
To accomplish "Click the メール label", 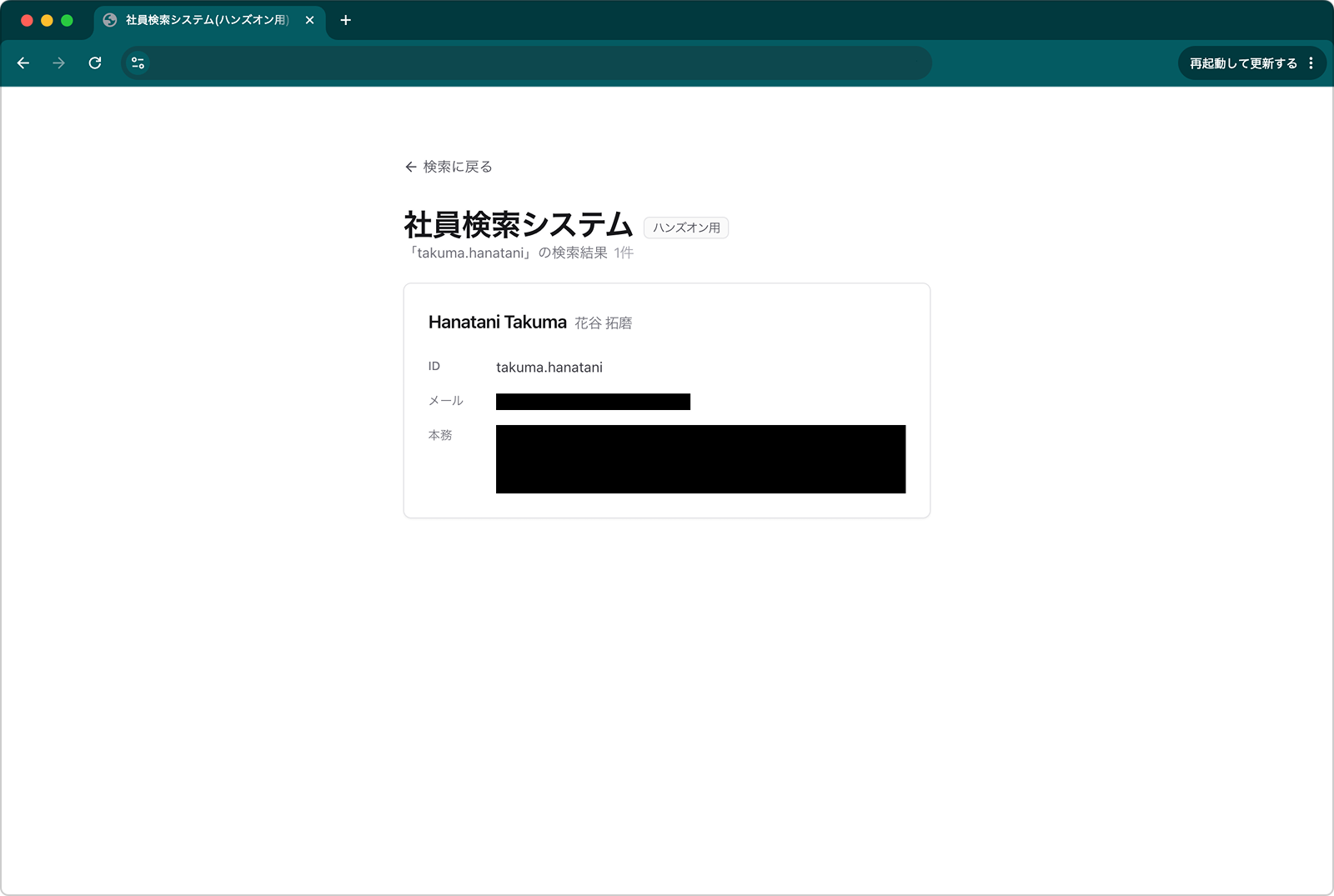I will 445,401.
